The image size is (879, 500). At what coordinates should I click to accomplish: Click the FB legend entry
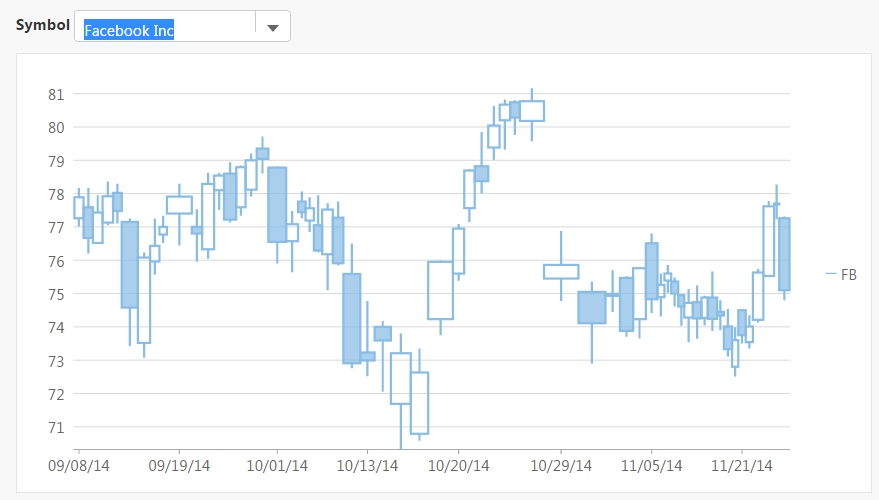841,275
